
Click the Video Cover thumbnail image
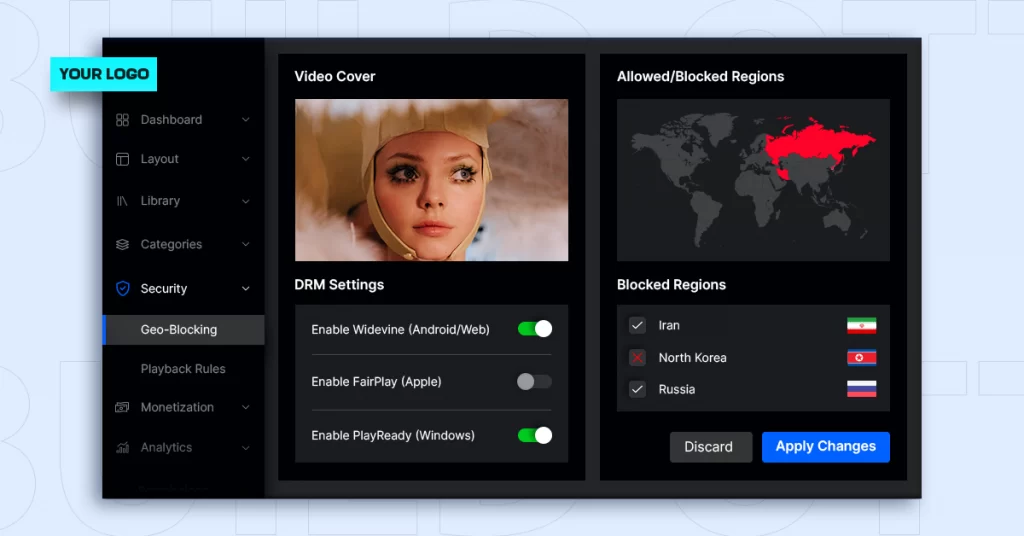pos(431,180)
